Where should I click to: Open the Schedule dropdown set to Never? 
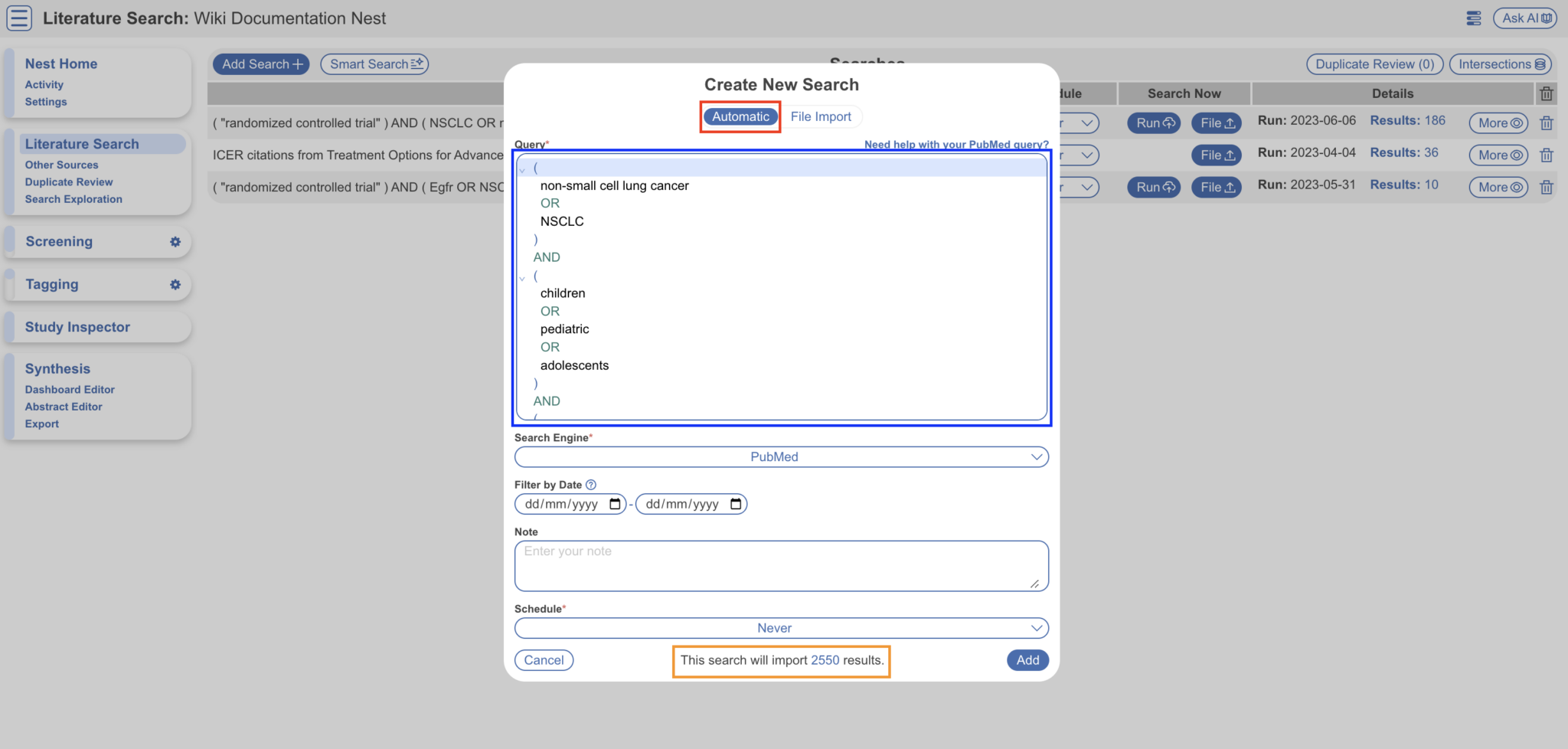click(x=781, y=627)
